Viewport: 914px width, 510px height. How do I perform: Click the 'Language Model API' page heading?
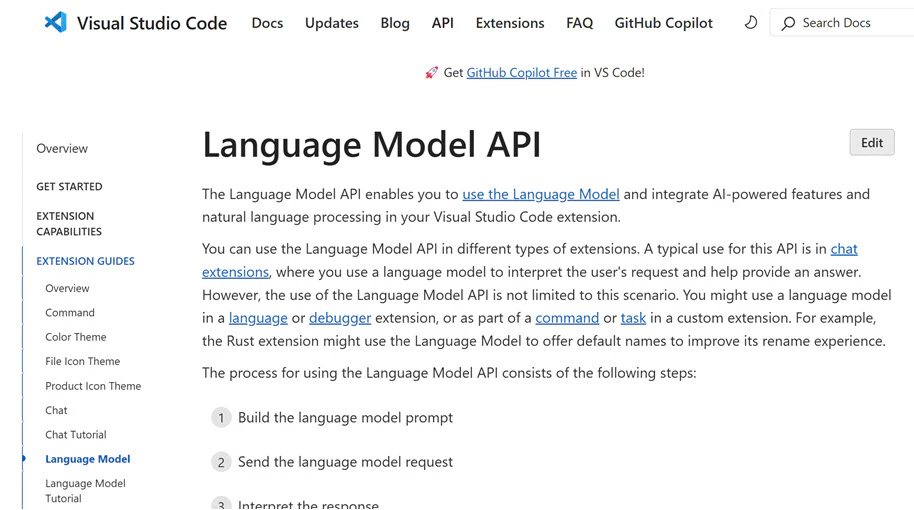coord(372,145)
